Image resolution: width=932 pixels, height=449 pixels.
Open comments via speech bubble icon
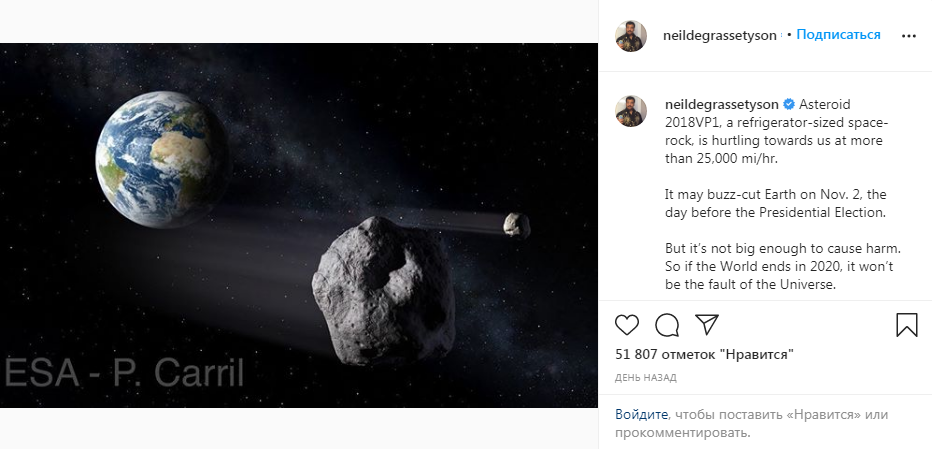coord(667,325)
